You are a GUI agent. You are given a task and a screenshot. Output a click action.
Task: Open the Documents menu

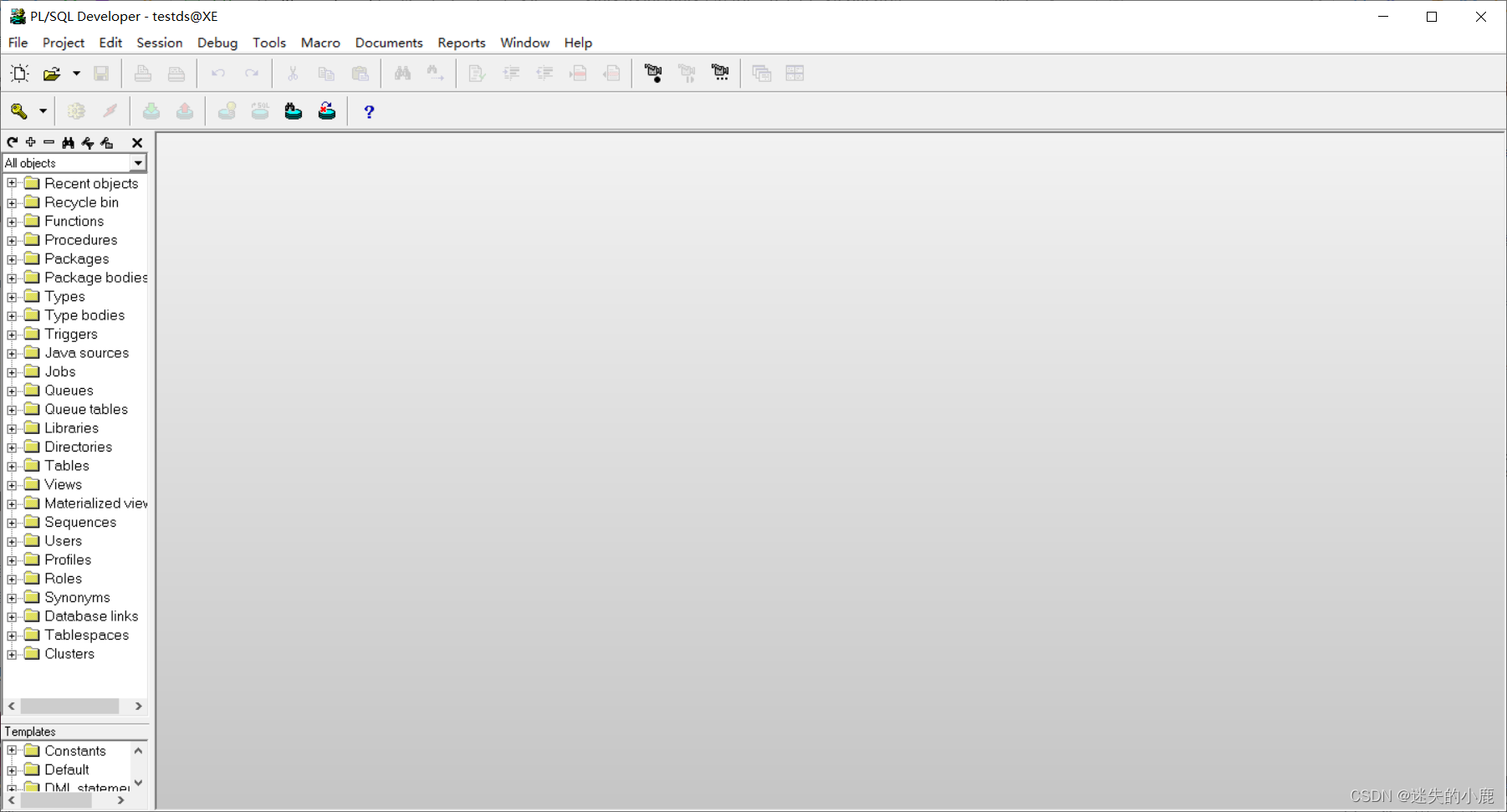(389, 43)
